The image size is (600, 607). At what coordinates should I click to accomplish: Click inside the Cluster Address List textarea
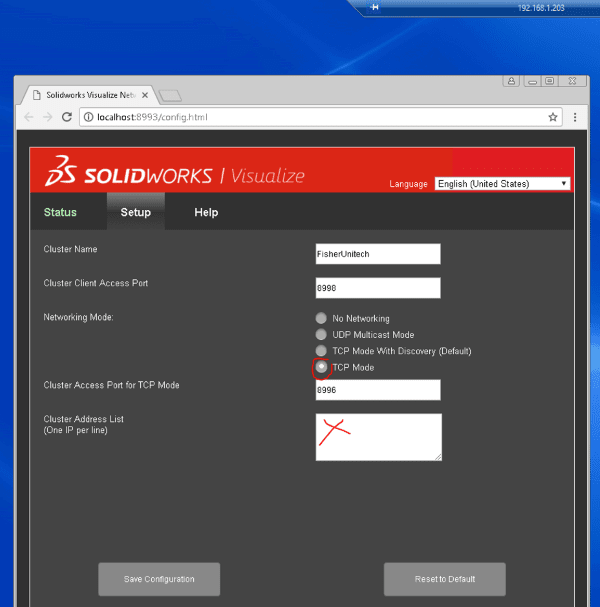pyautogui.click(x=379, y=437)
